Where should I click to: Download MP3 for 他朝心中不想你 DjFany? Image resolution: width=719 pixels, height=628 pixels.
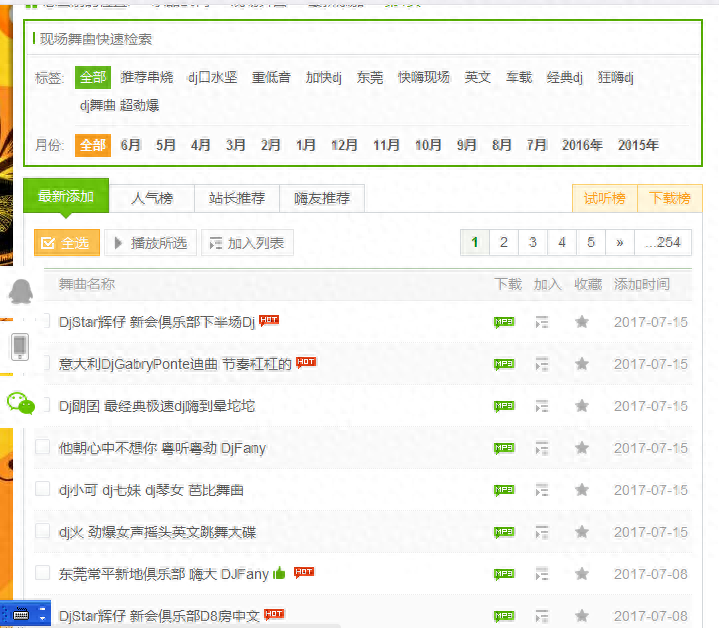click(x=504, y=448)
